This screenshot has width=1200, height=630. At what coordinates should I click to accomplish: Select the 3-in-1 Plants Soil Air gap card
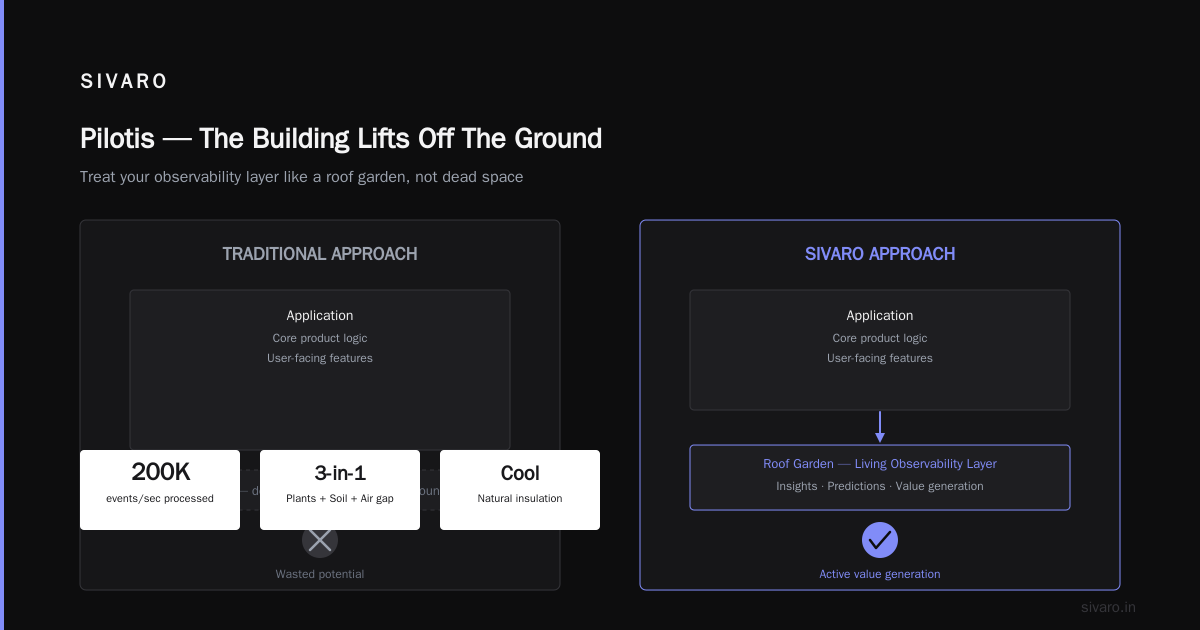(340, 490)
